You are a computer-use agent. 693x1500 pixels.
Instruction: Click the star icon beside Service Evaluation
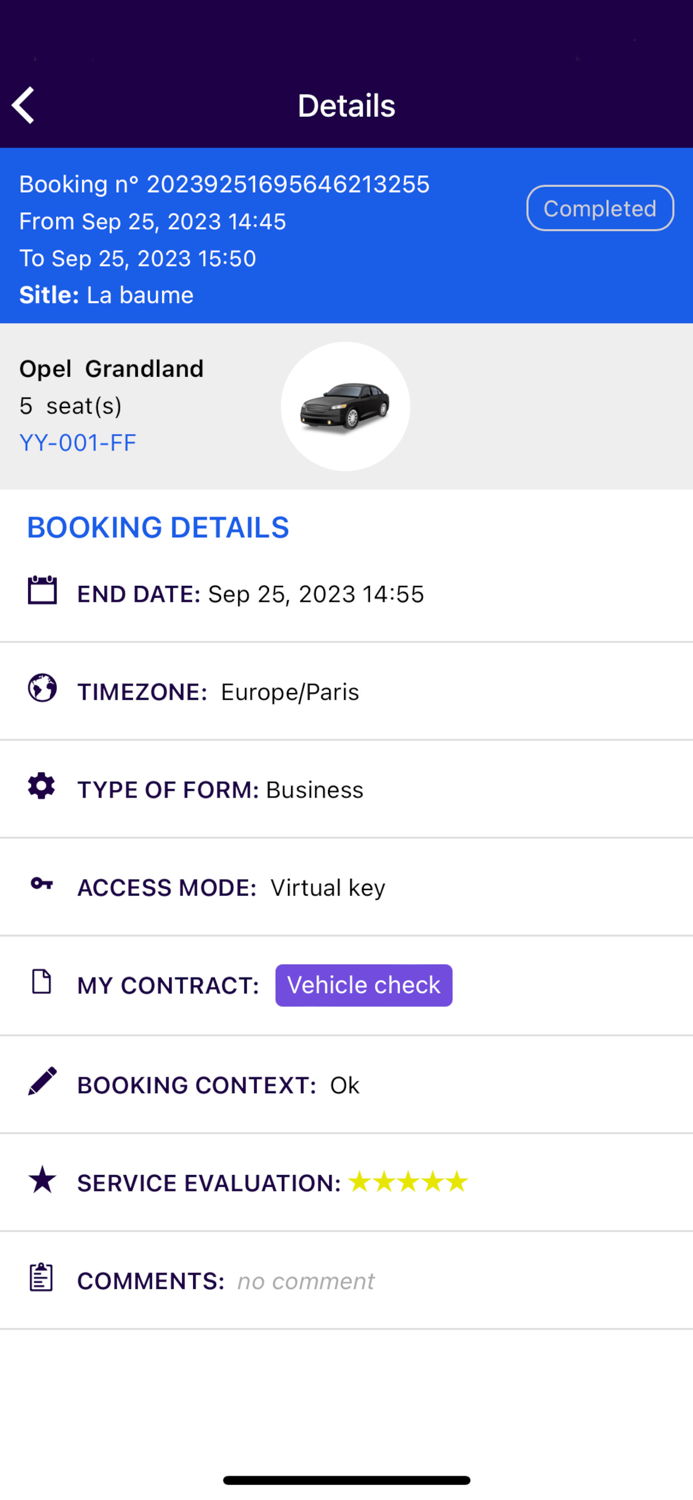pyautogui.click(x=42, y=1180)
